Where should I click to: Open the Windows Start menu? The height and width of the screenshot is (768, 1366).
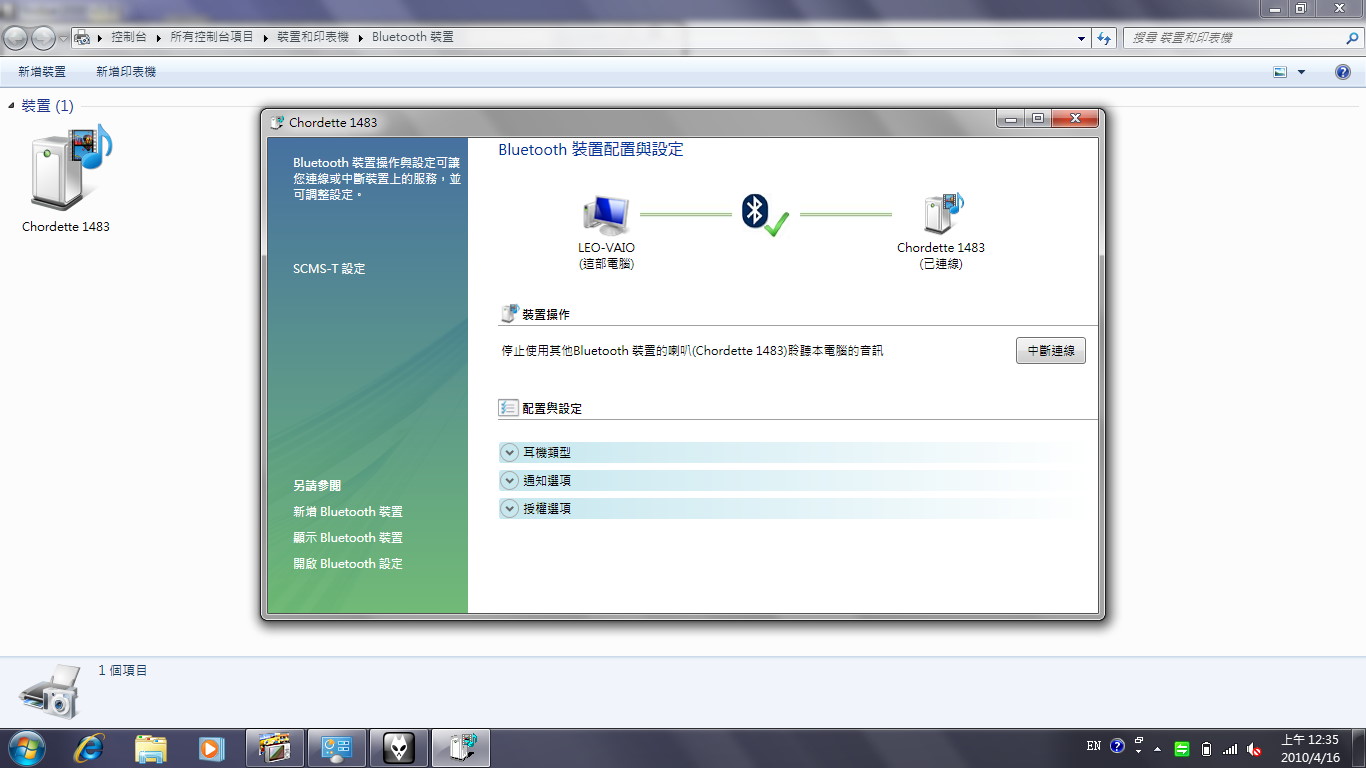click(26, 748)
